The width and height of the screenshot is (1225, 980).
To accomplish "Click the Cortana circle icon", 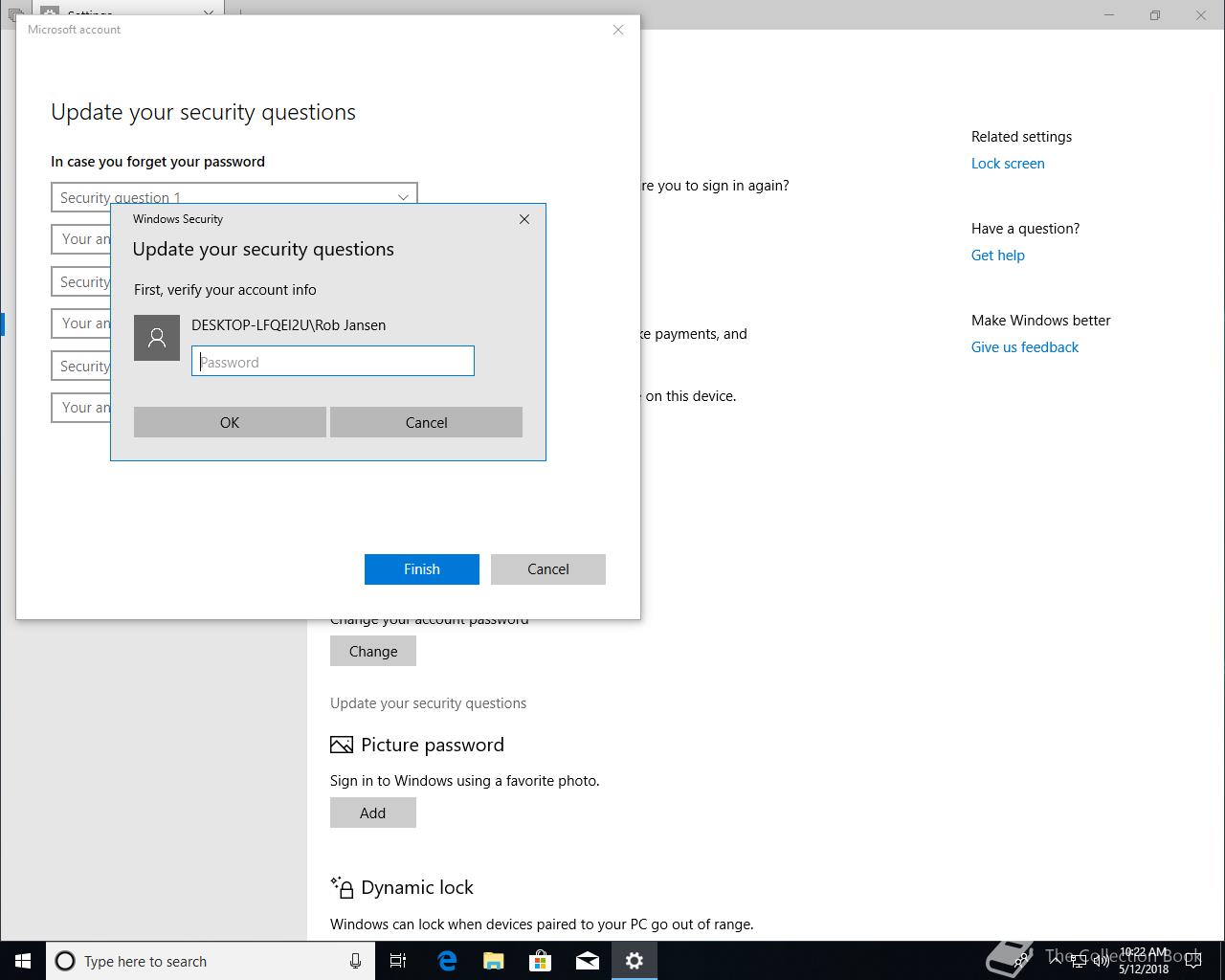I will pyautogui.click(x=65, y=961).
